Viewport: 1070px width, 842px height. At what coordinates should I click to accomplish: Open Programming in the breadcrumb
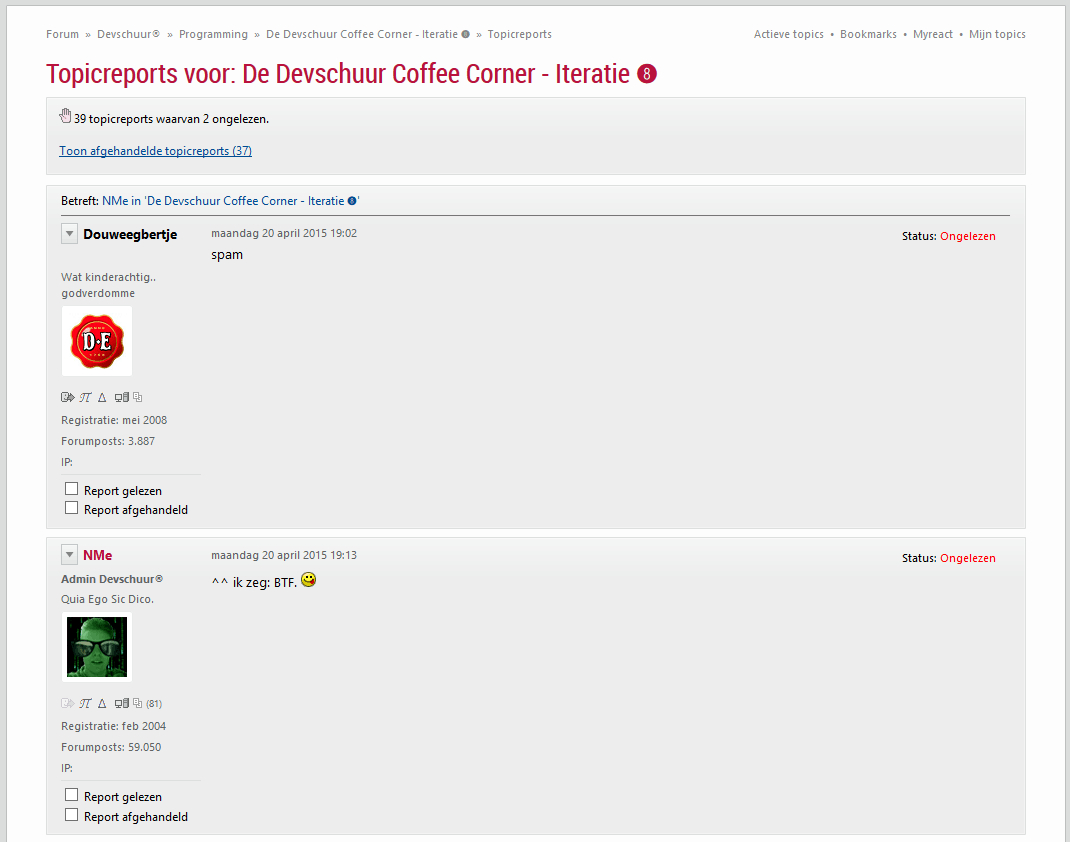pos(213,34)
